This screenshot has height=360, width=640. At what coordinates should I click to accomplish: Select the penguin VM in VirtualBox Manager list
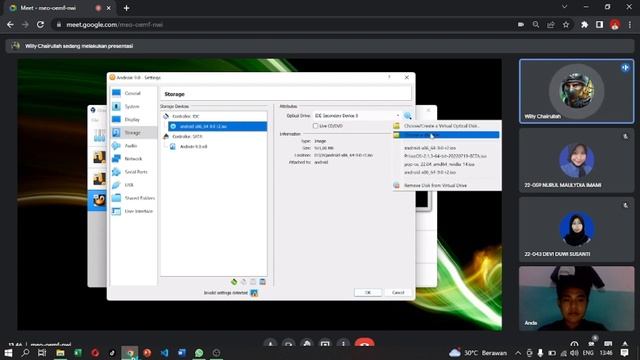(98, 200)
